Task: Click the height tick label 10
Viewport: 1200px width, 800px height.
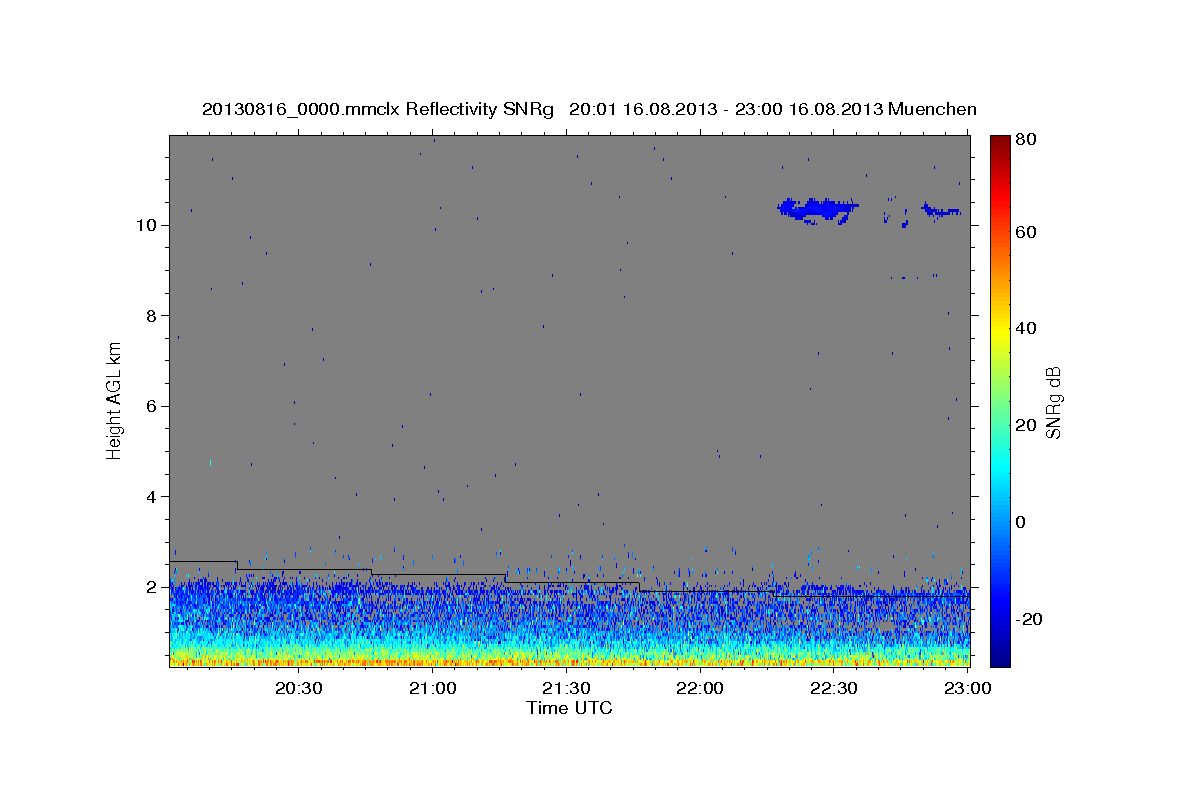Action: (145, 225)
